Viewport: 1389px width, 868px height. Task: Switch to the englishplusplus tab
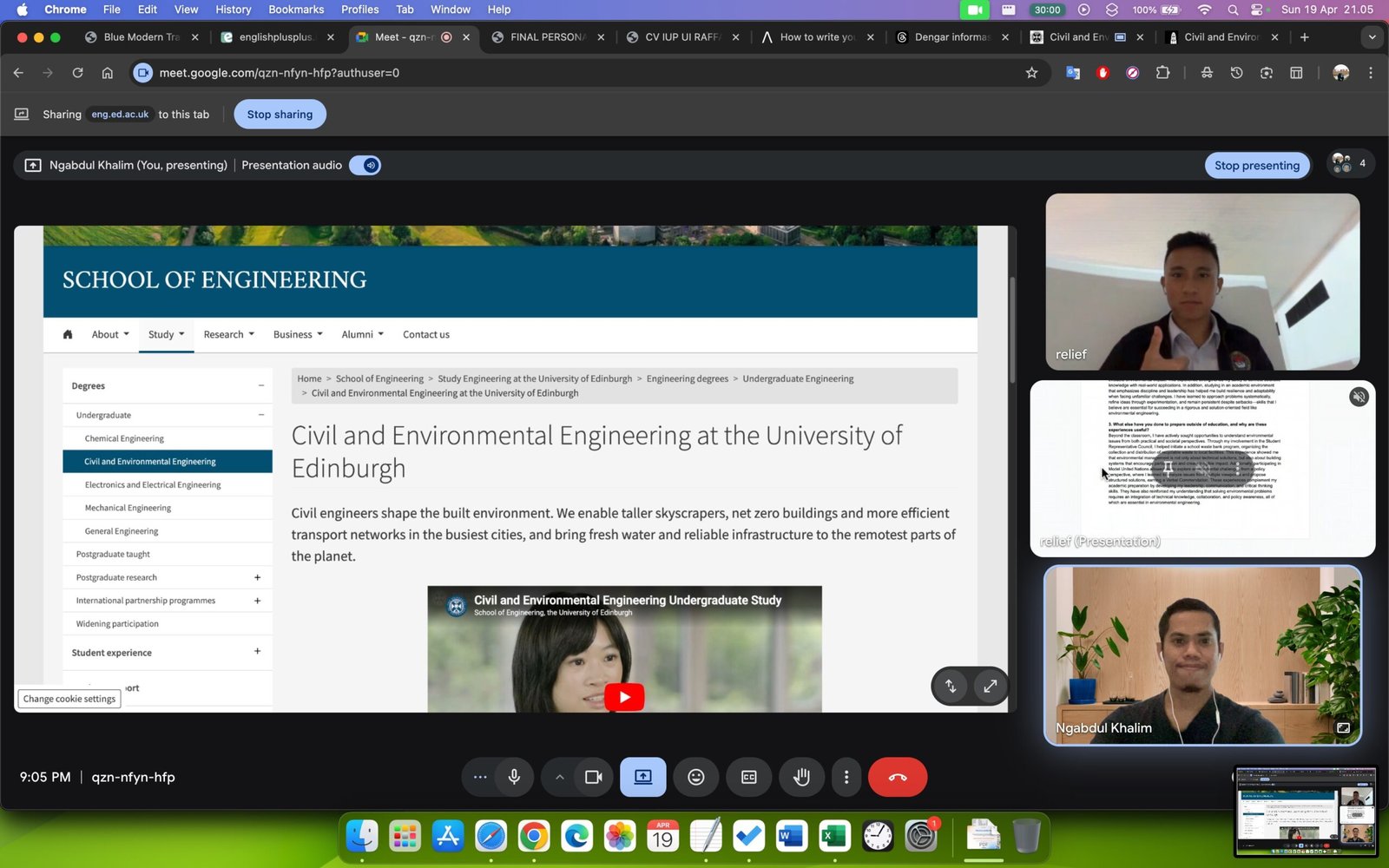coord(277,37)
